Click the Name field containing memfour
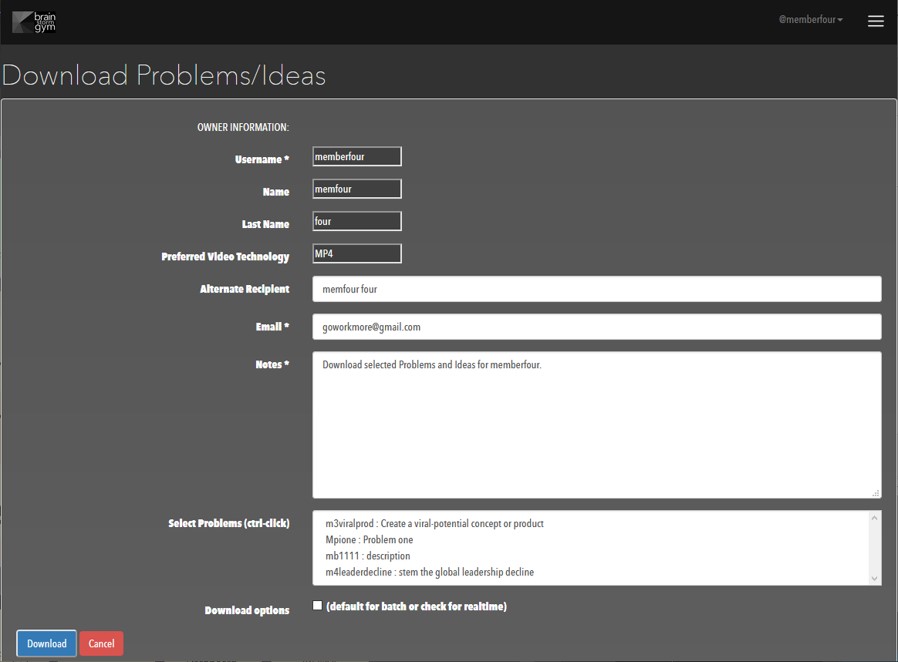The height and width of the screenshot is (662, 898). (357, 189)
